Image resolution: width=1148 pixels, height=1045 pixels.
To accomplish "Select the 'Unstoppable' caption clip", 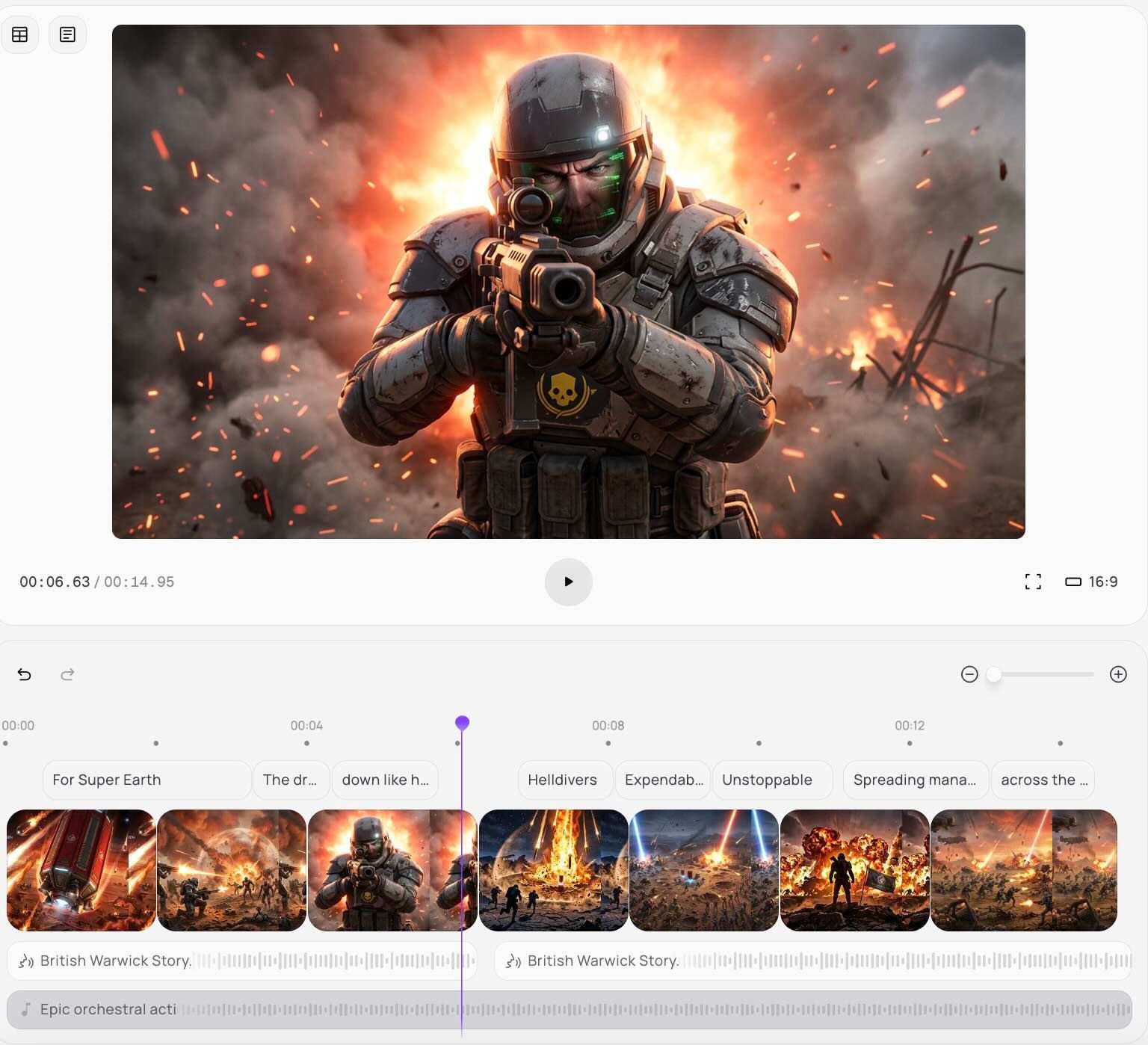I will [x=771, y=780].
